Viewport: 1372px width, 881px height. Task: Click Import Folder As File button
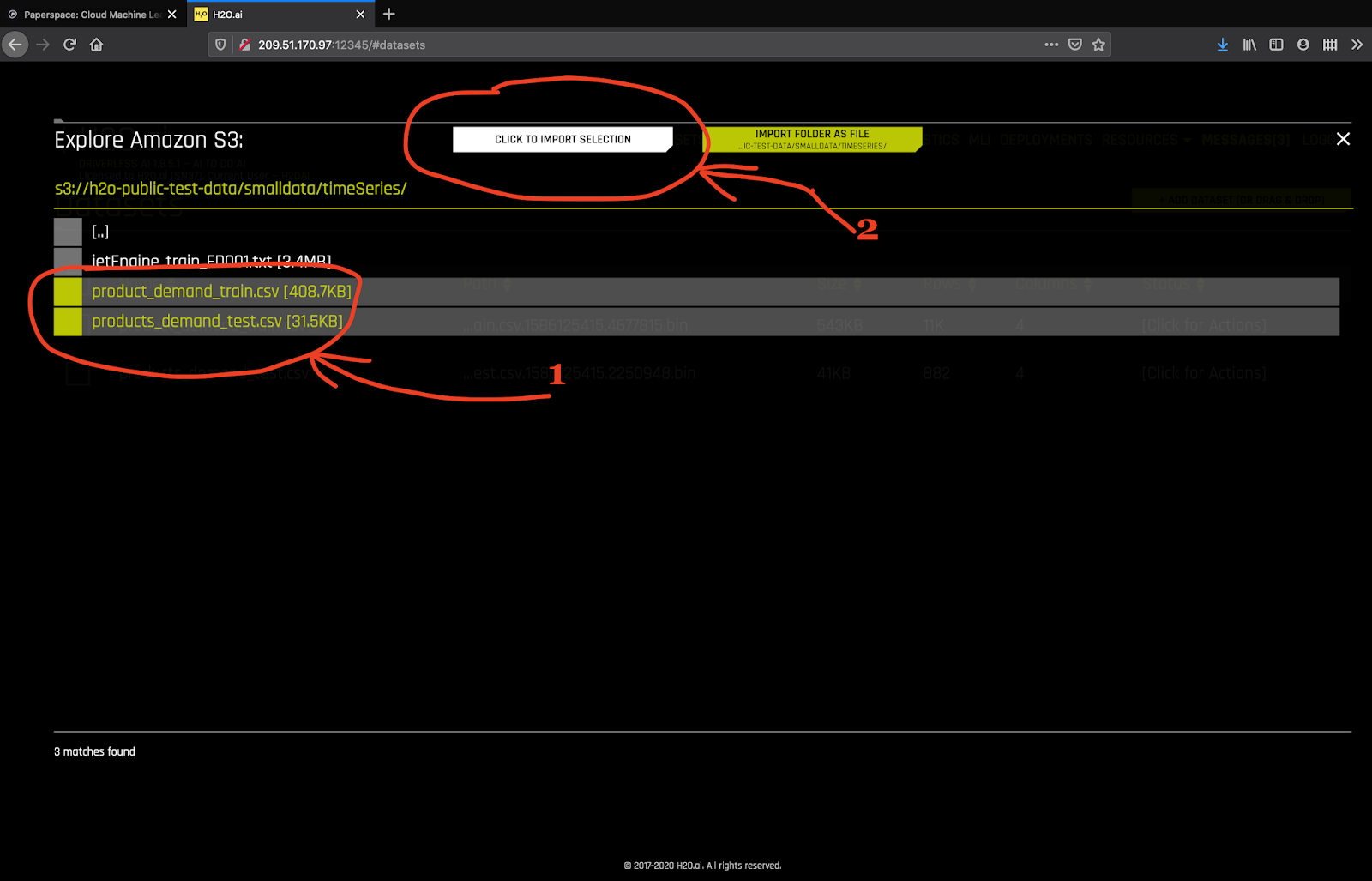pyautogui.click(x=812, y=139)
